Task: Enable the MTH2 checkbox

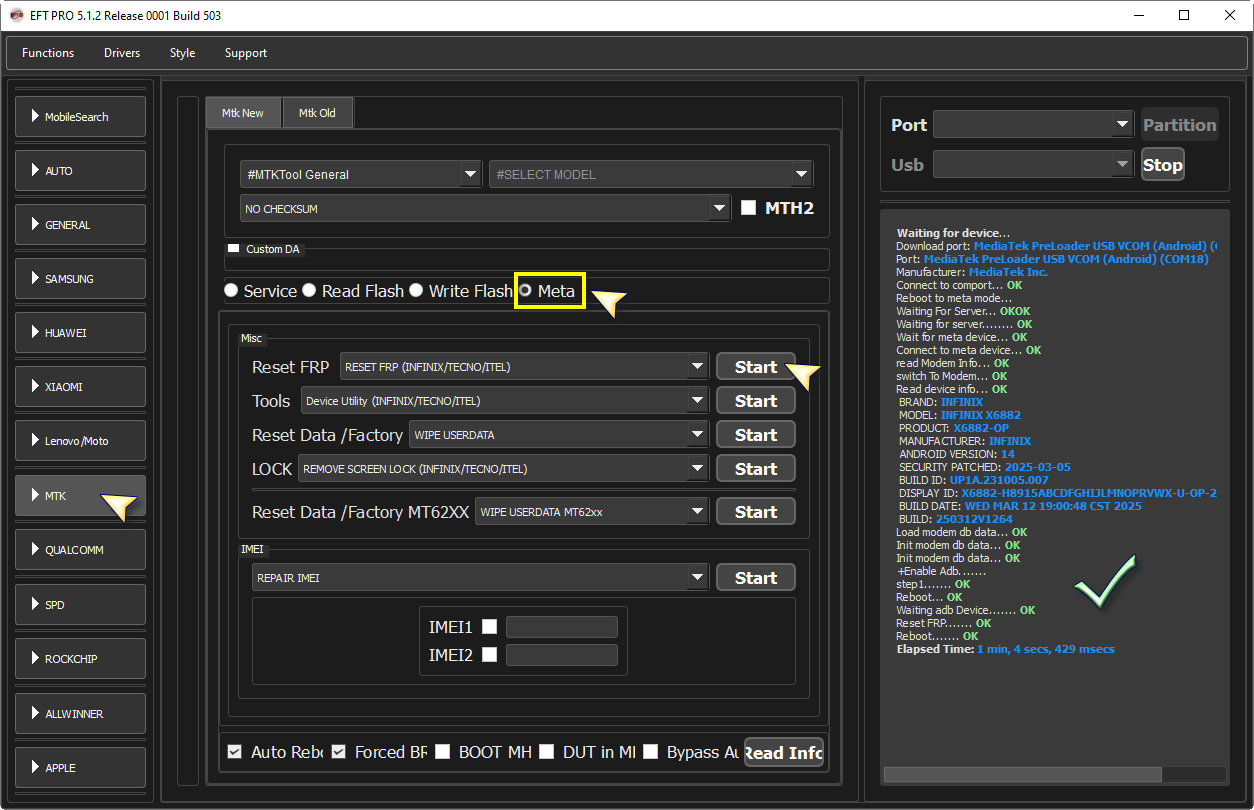Action: [x=749, y=208]
